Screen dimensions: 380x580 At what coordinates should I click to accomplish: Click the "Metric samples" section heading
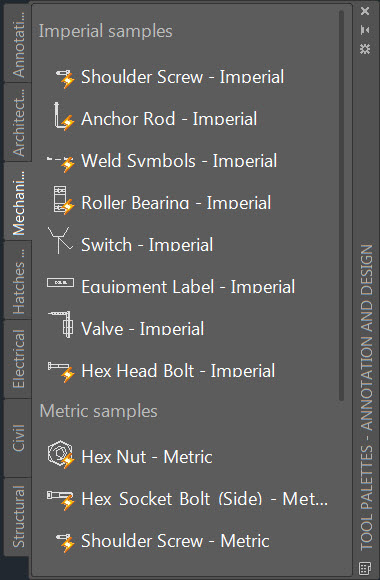point(99,411)
